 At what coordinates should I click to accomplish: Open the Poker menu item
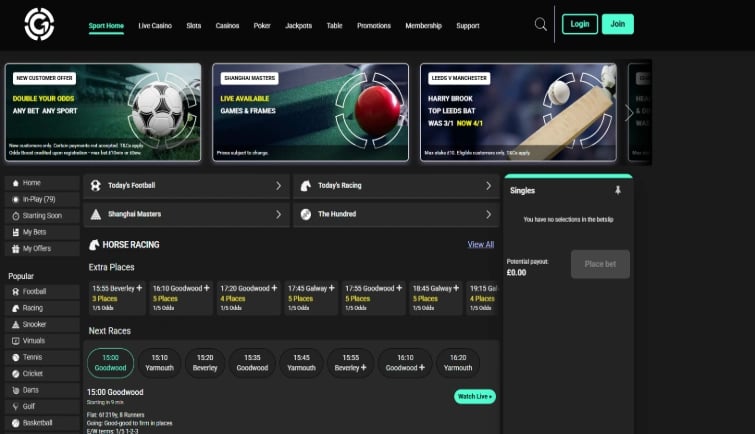point(262,26)
